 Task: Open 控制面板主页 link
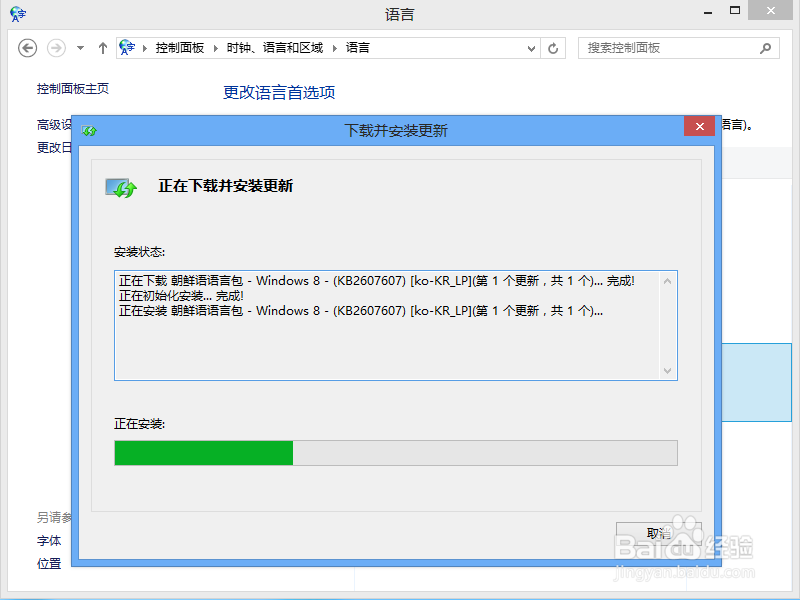pos(73,89)
